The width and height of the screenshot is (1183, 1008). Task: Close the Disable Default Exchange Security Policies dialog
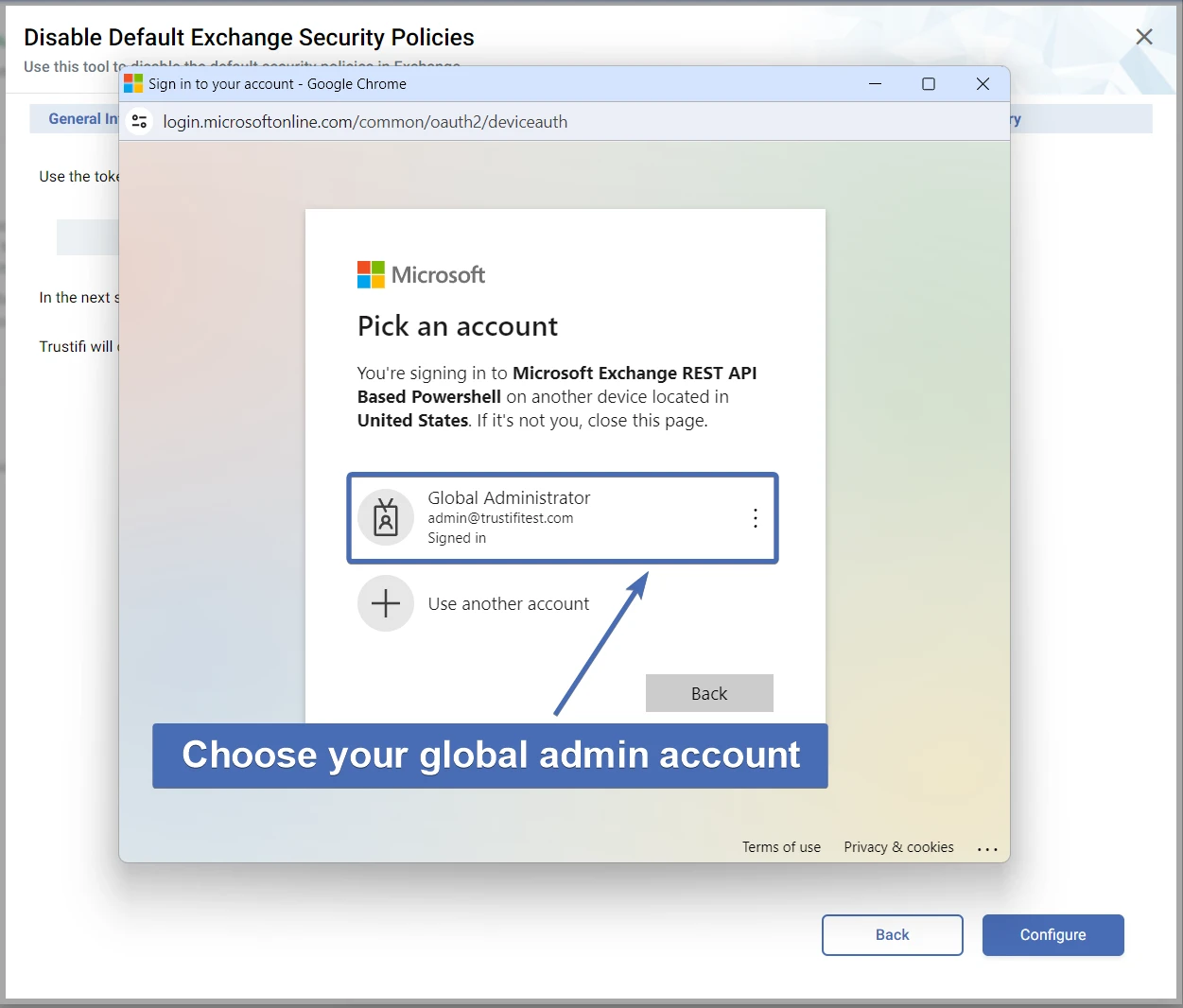(1143, 37)
